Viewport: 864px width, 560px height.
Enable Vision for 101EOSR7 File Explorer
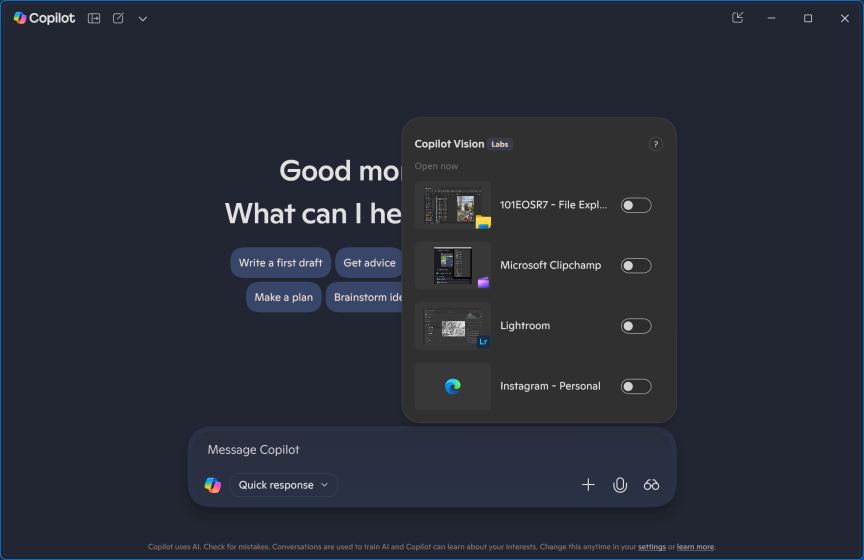[x=636, y=205]
